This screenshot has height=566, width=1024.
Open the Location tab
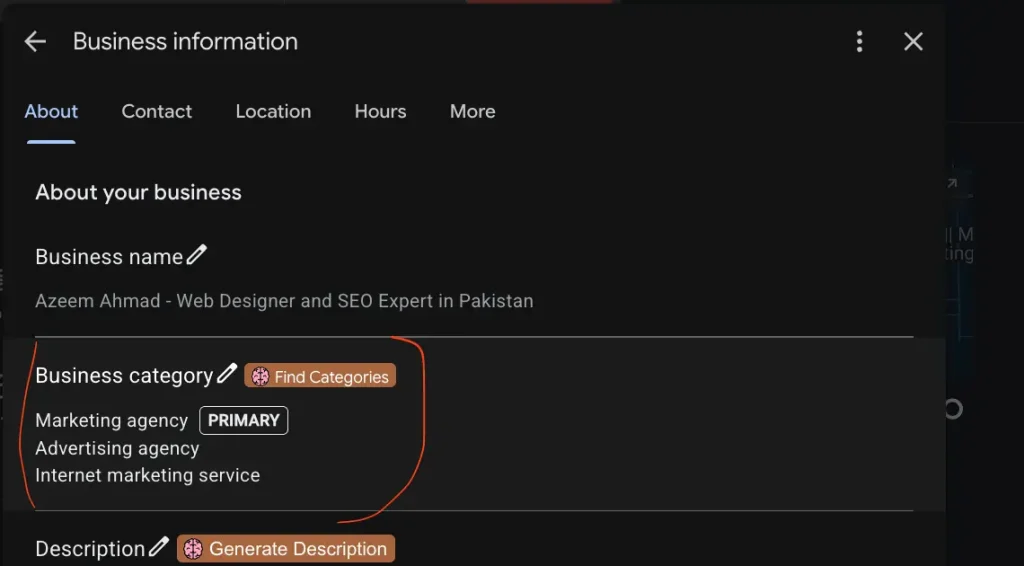(x=273, y=112)
